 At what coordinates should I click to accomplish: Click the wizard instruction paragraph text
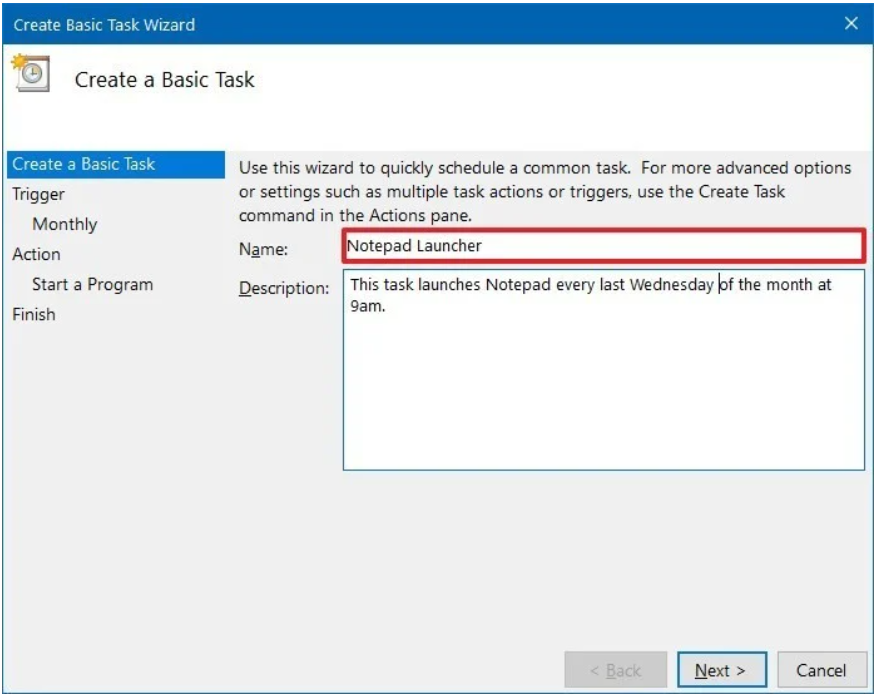[545, 191]
